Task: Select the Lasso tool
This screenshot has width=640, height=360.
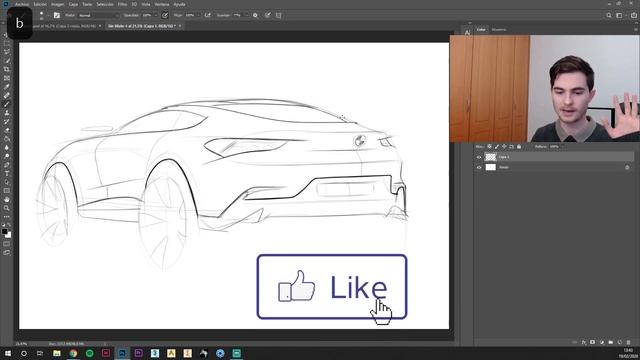Action: (x=7, y=52)
